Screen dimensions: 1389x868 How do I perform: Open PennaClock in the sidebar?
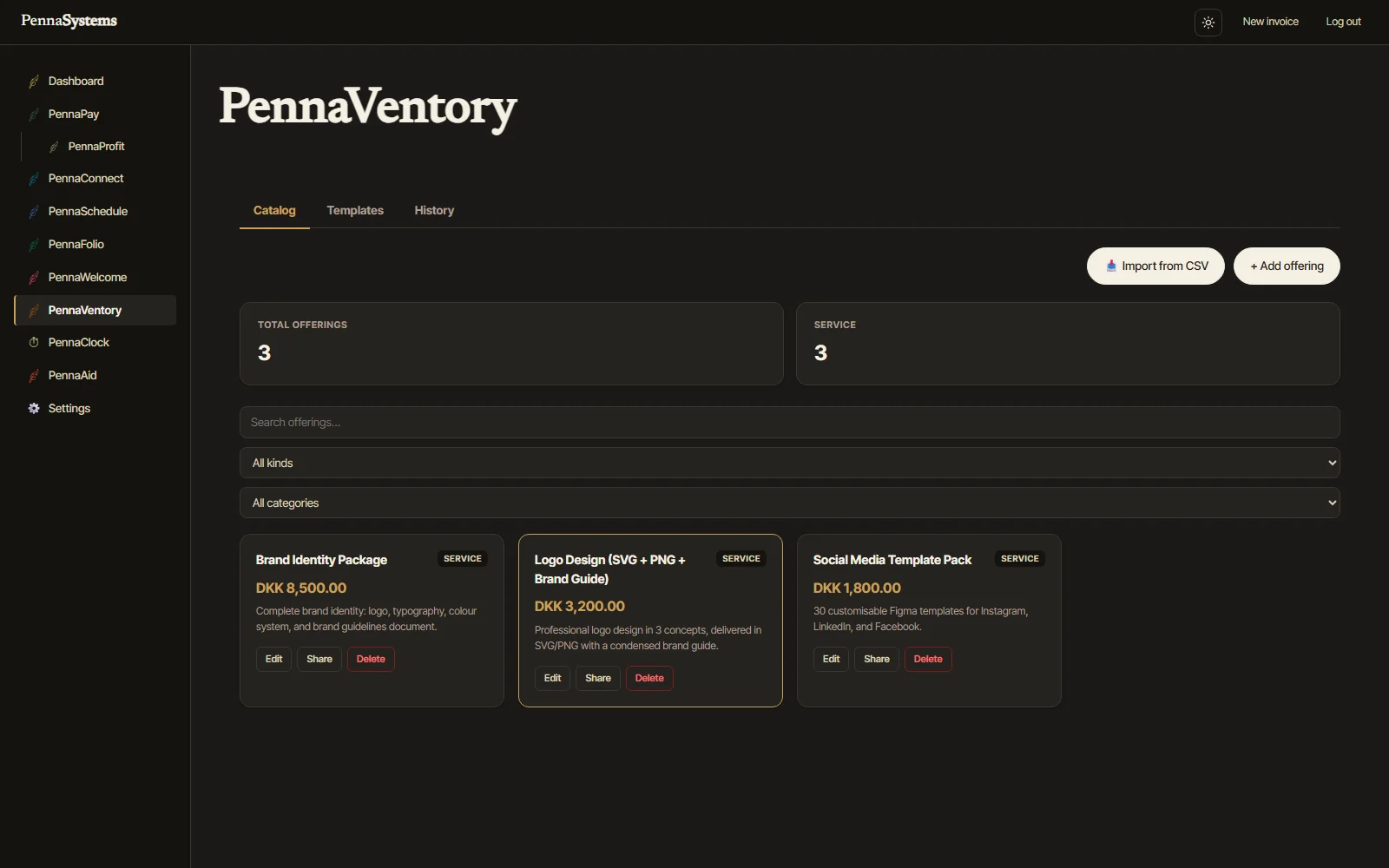[95, 343]
